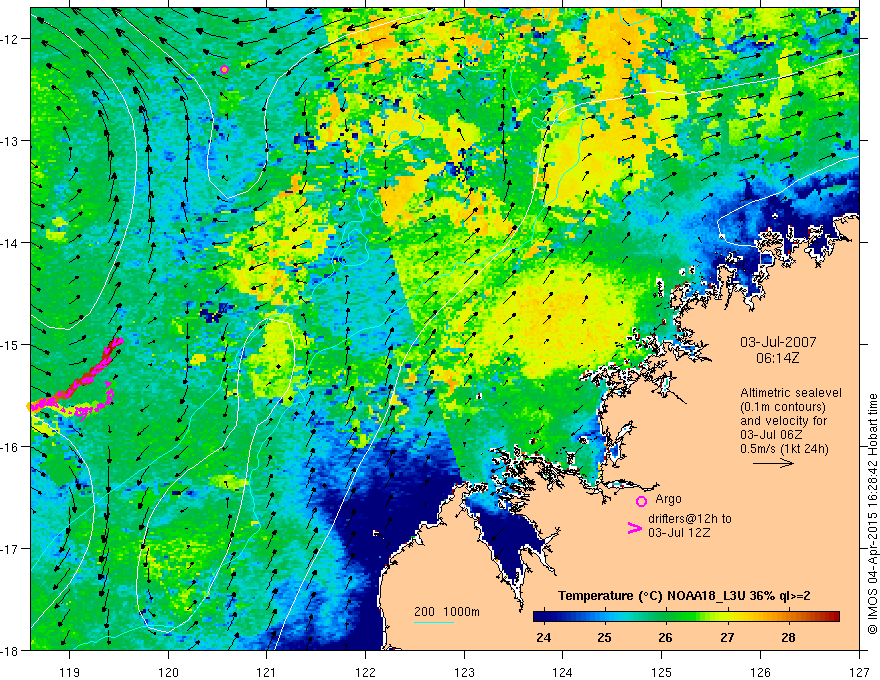Click the Temperature NOAA18_L3U title
This screenshot has width=880, height=680.
coord(684,596)
